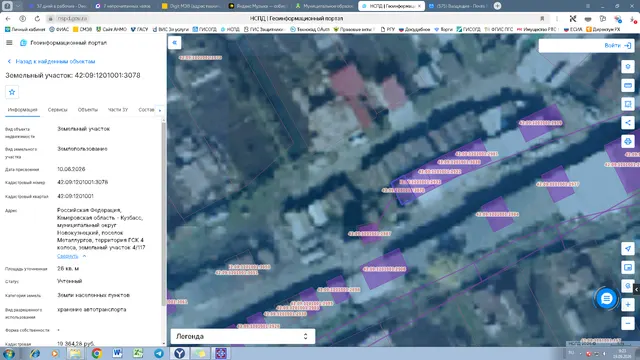Image resolution: width=640 pixels, height=360 pixels.
Task: Expand the side flyout arrow at right edge
Action: pos(636,289)
